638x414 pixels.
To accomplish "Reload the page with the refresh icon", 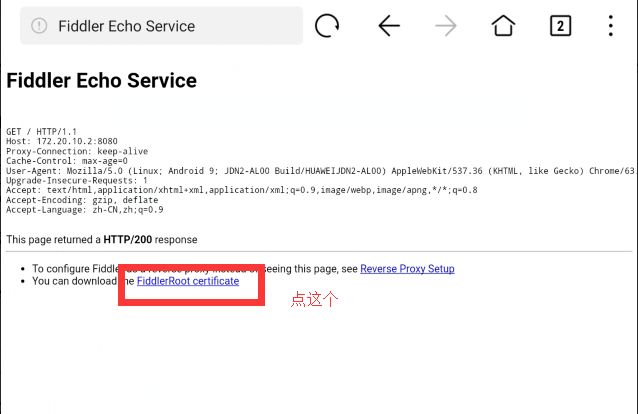I will click(327, 26).
